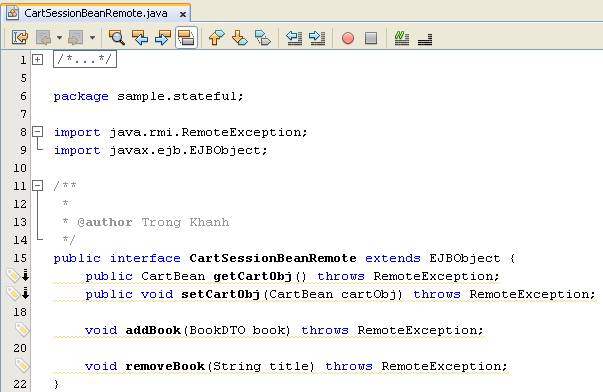Image resolution: width=603 pixels, height=392 pixels.
Task: Click 'cartObj' parameter name
Action: tap(369, 294)
